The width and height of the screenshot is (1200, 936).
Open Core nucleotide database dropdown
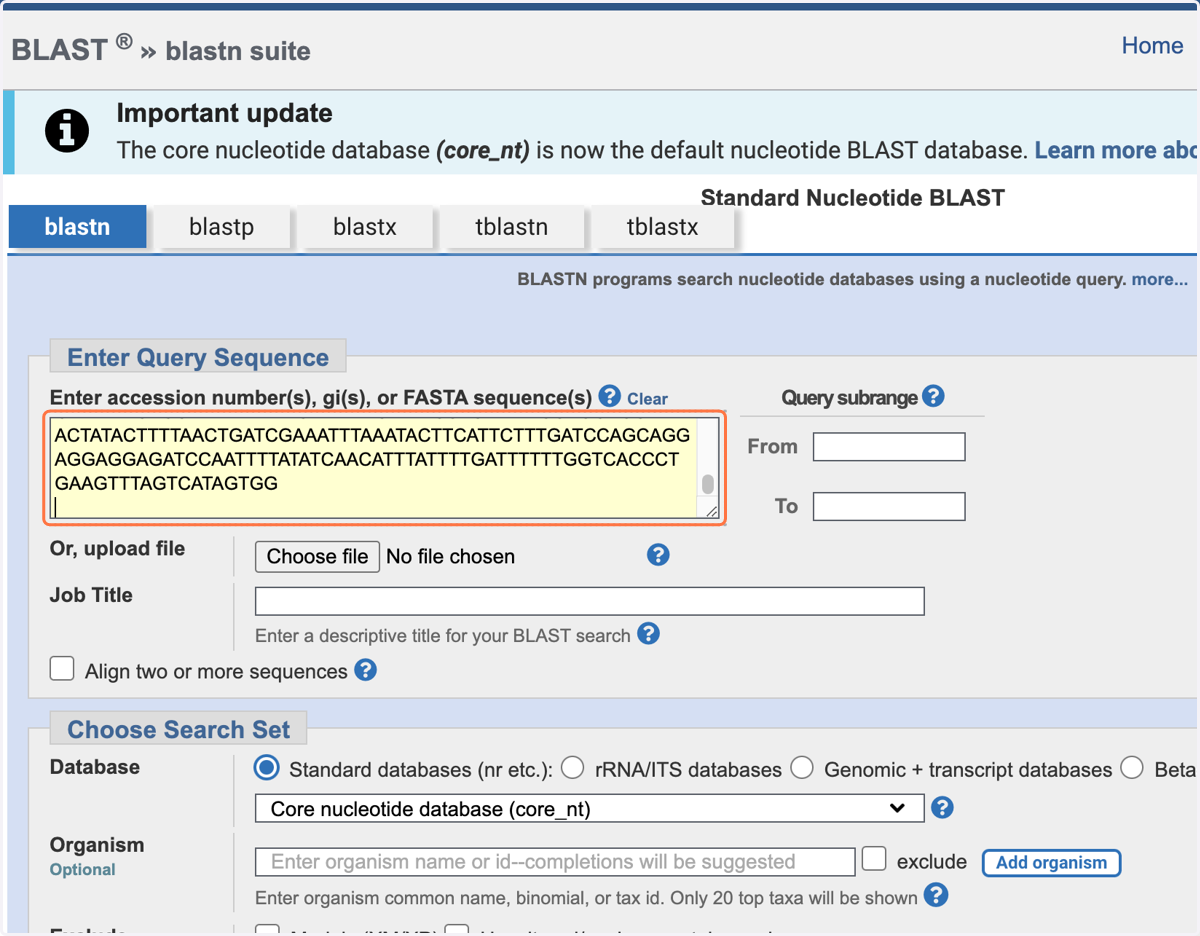(x=589, y=808)
